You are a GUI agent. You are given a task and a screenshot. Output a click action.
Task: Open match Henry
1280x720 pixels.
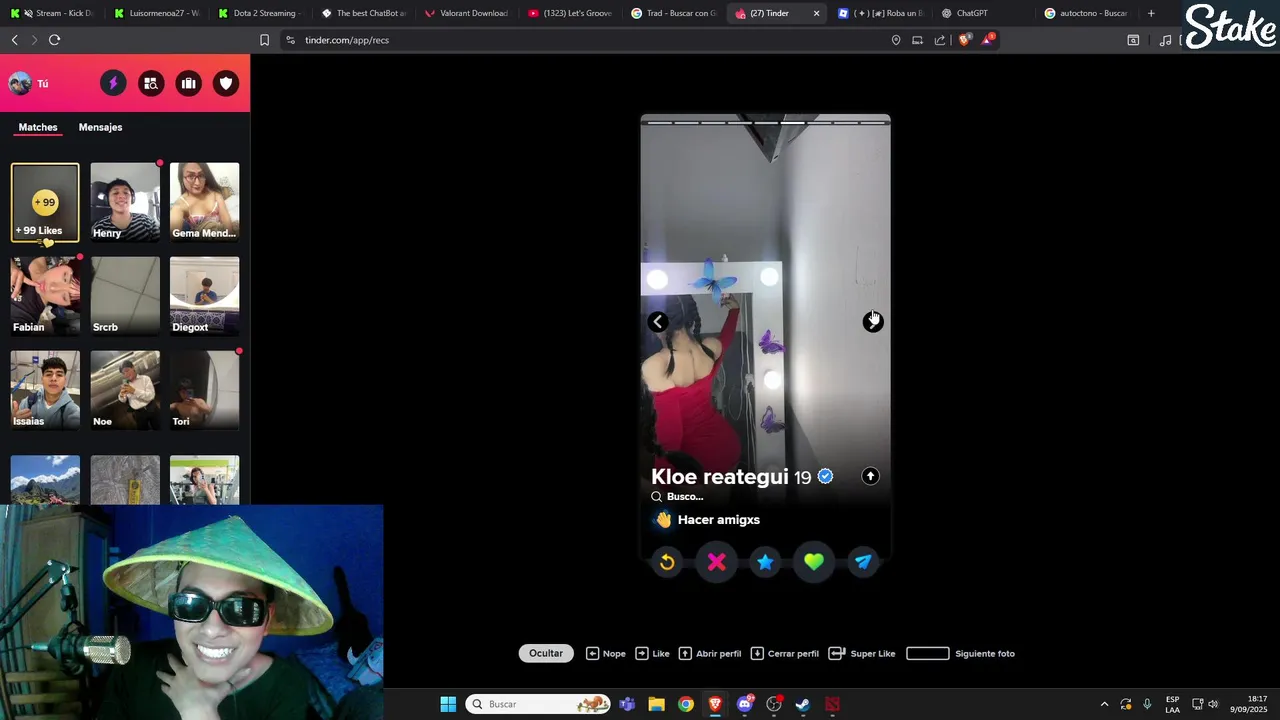pyautogui.click(x=125, y=202)
